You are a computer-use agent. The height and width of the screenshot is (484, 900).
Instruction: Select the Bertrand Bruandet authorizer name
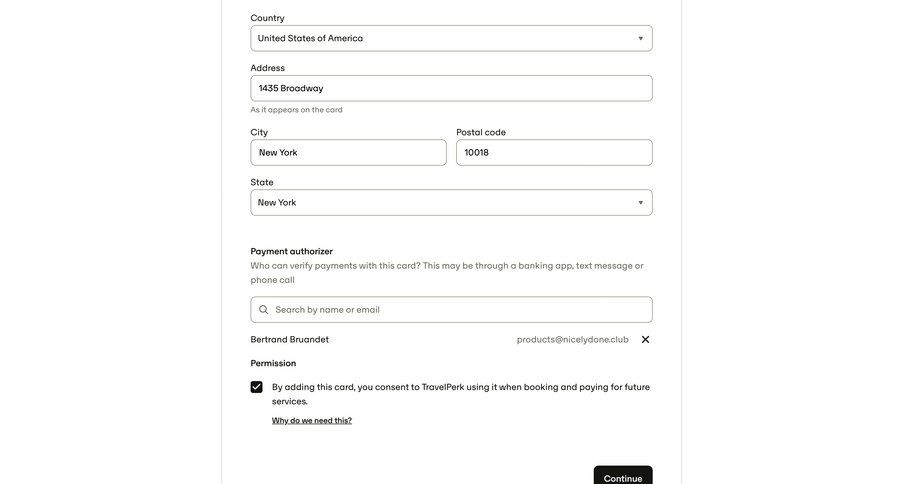tap(290, 340)
